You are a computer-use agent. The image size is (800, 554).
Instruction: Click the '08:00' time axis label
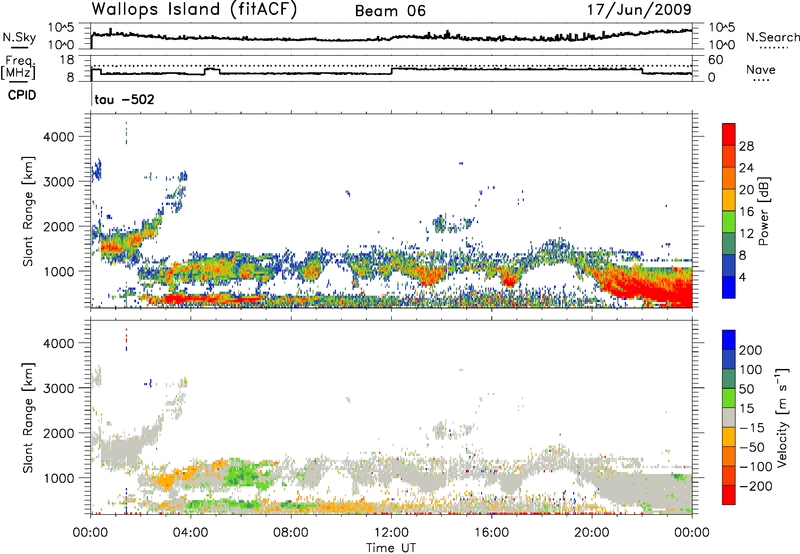pyautogui.click(x=291, y=533)
